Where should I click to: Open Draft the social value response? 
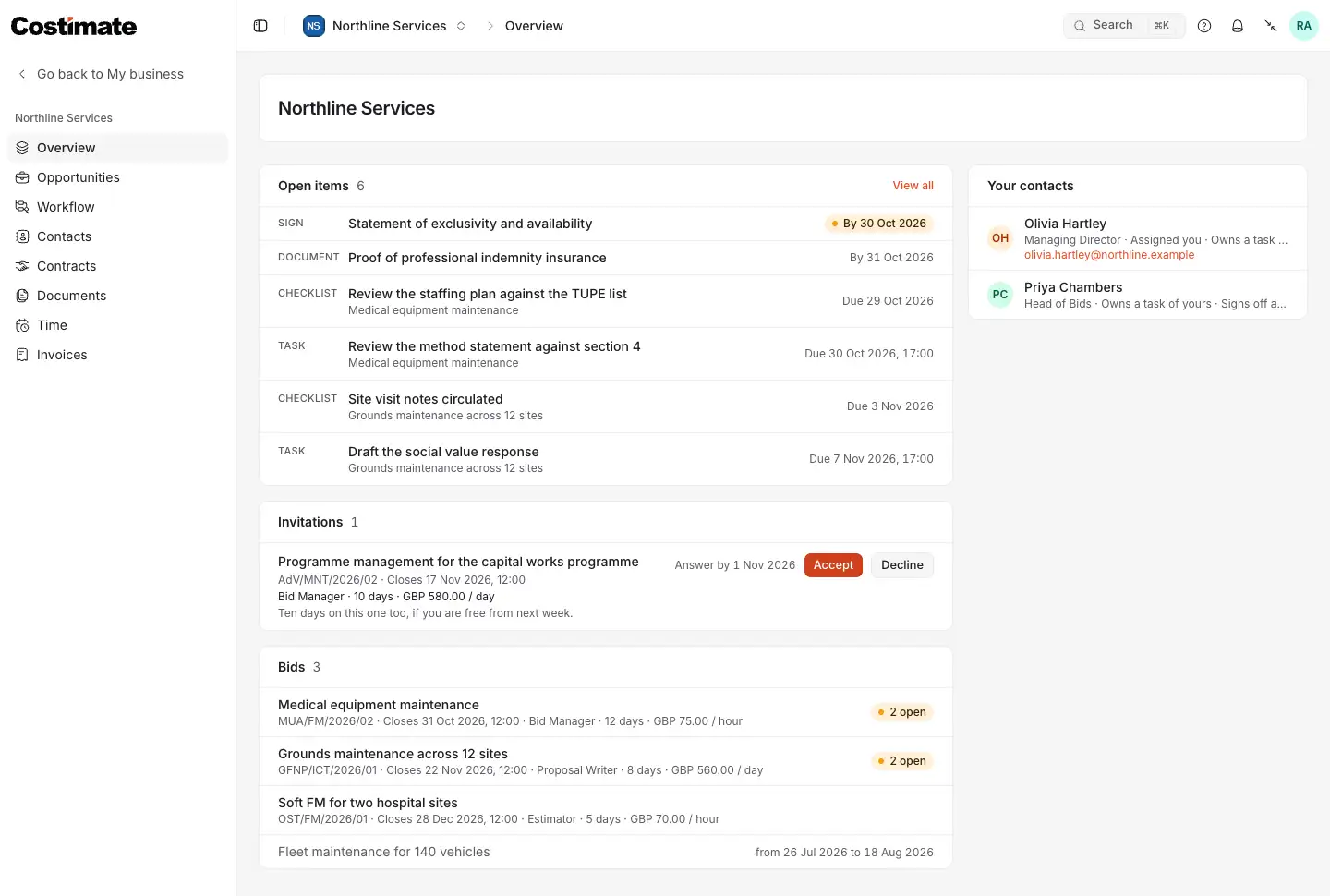click(606, 459)
